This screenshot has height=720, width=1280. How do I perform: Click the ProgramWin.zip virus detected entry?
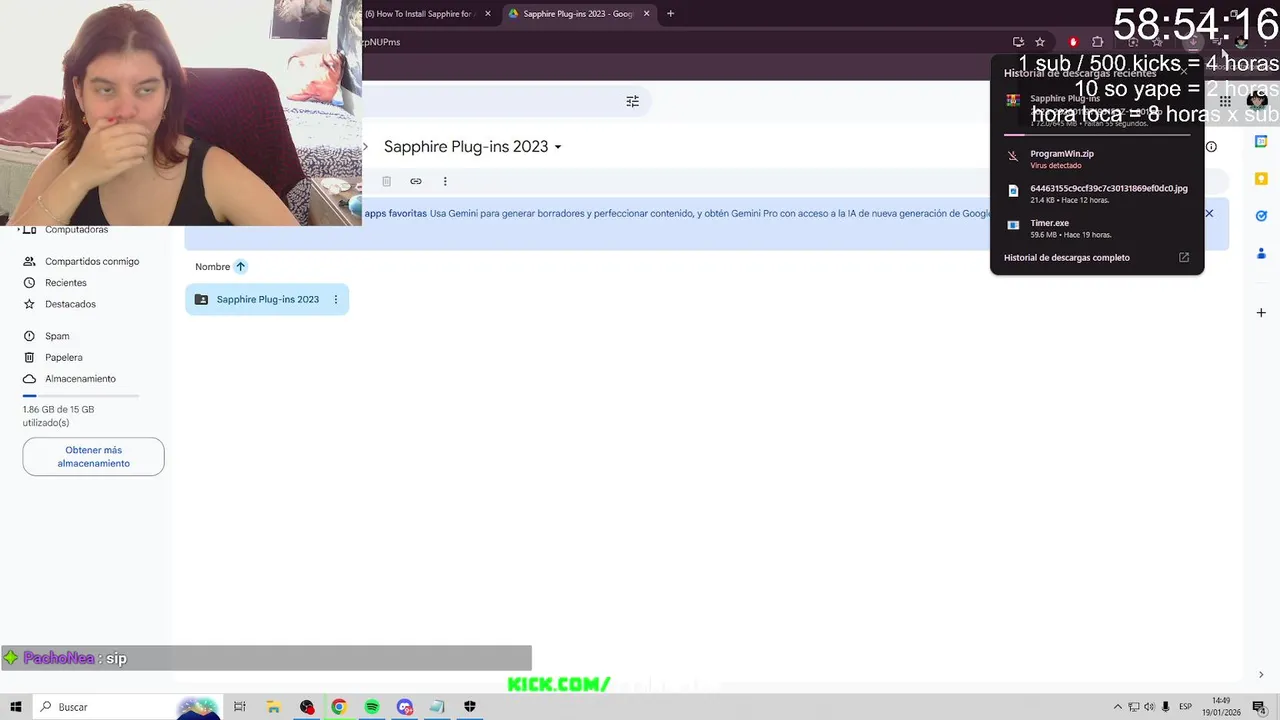coord(1097,159)
